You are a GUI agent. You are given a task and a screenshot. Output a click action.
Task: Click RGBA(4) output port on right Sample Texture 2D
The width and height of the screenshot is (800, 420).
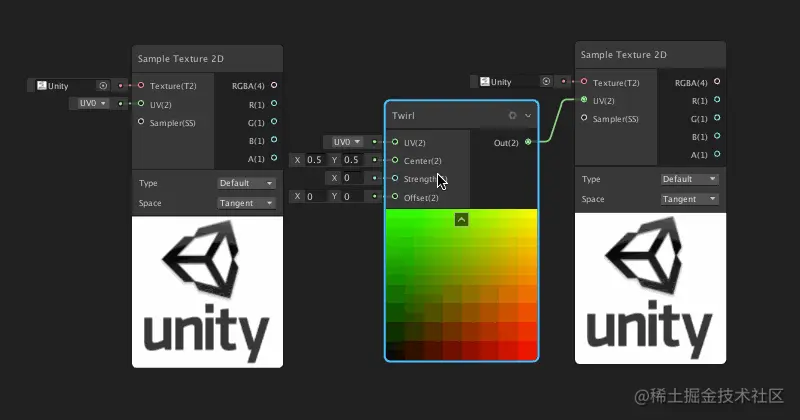click(717, 82)
